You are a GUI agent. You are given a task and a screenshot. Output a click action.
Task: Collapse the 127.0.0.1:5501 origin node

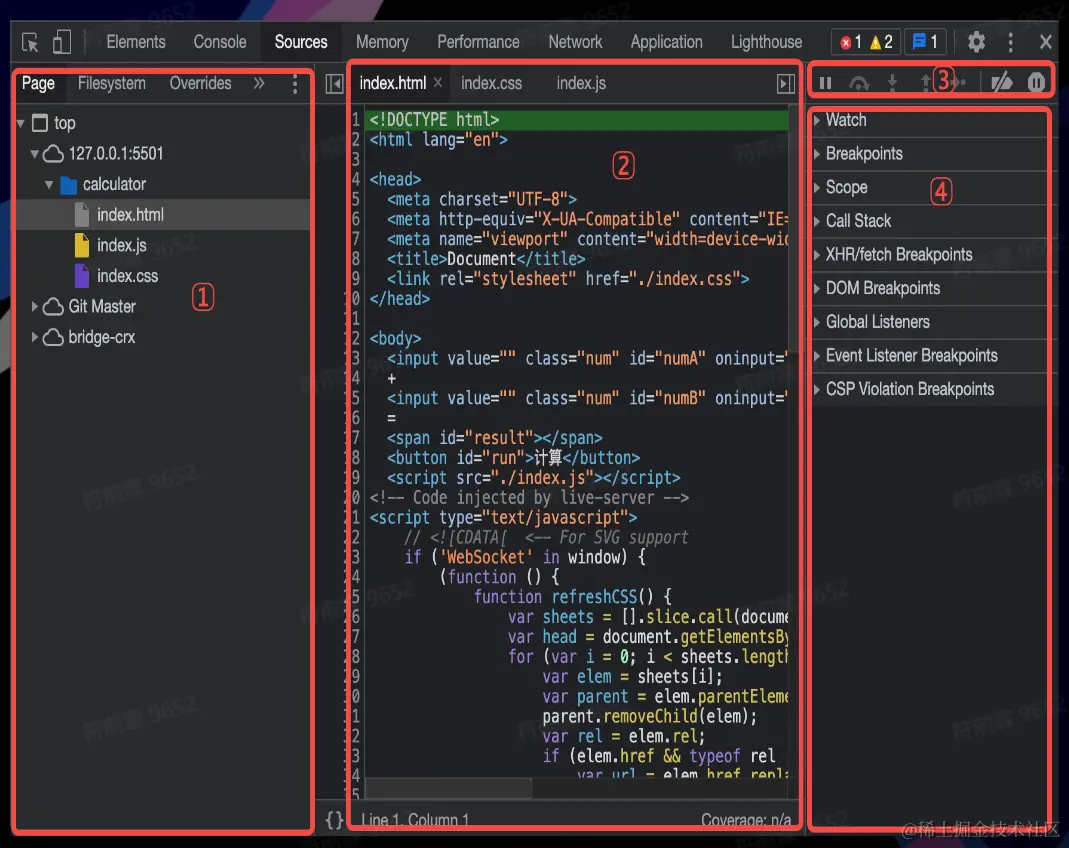(34, 154)
